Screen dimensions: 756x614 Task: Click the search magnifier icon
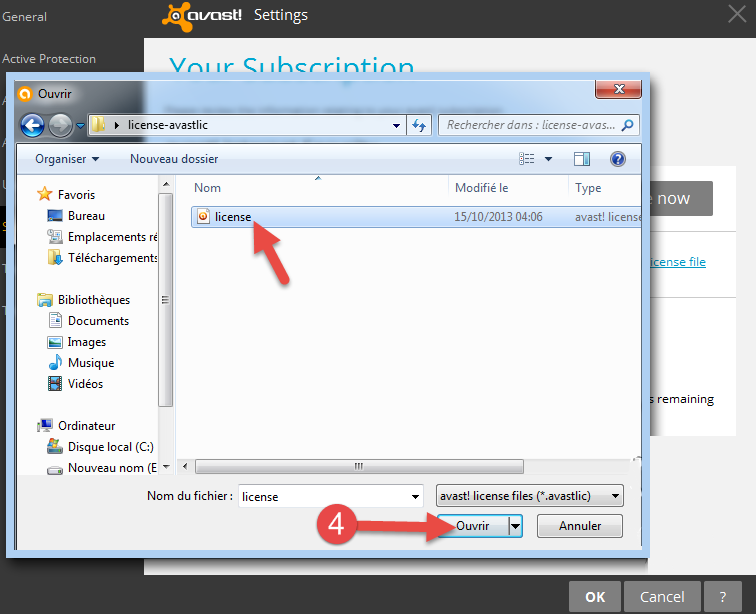[x=628, y=126]
